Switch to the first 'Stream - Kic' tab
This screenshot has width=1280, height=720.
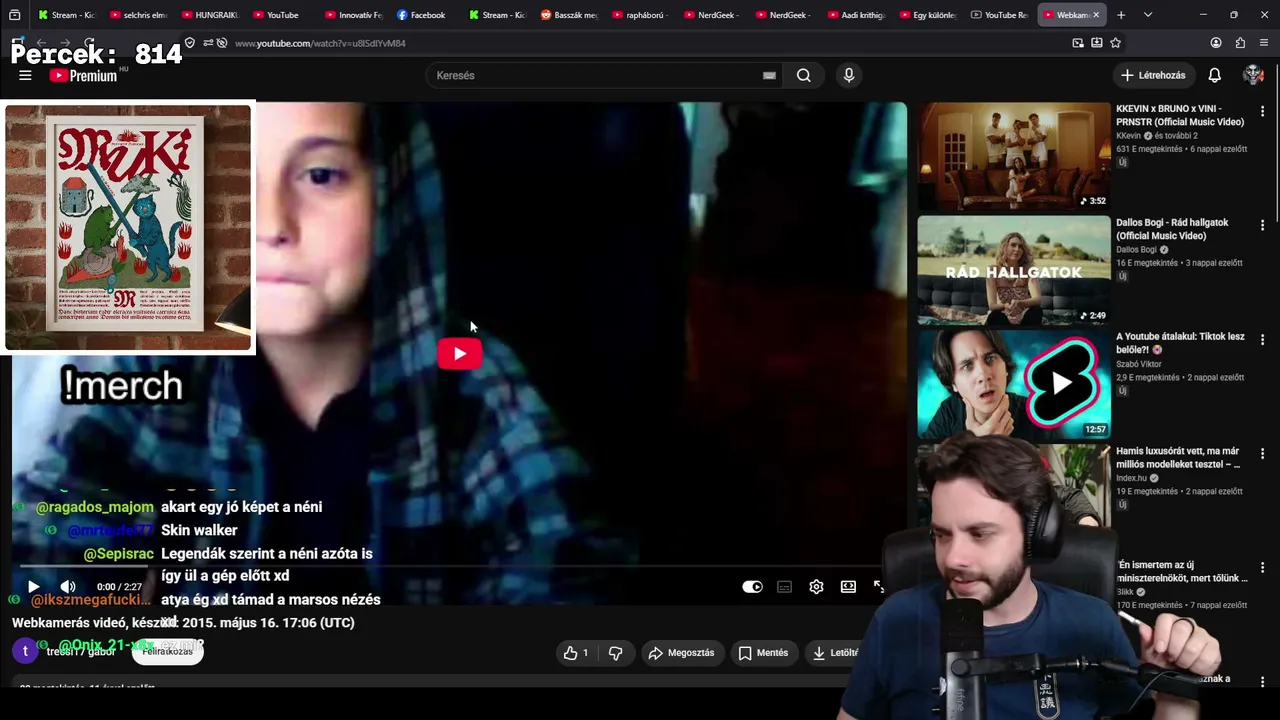point(68,15)
